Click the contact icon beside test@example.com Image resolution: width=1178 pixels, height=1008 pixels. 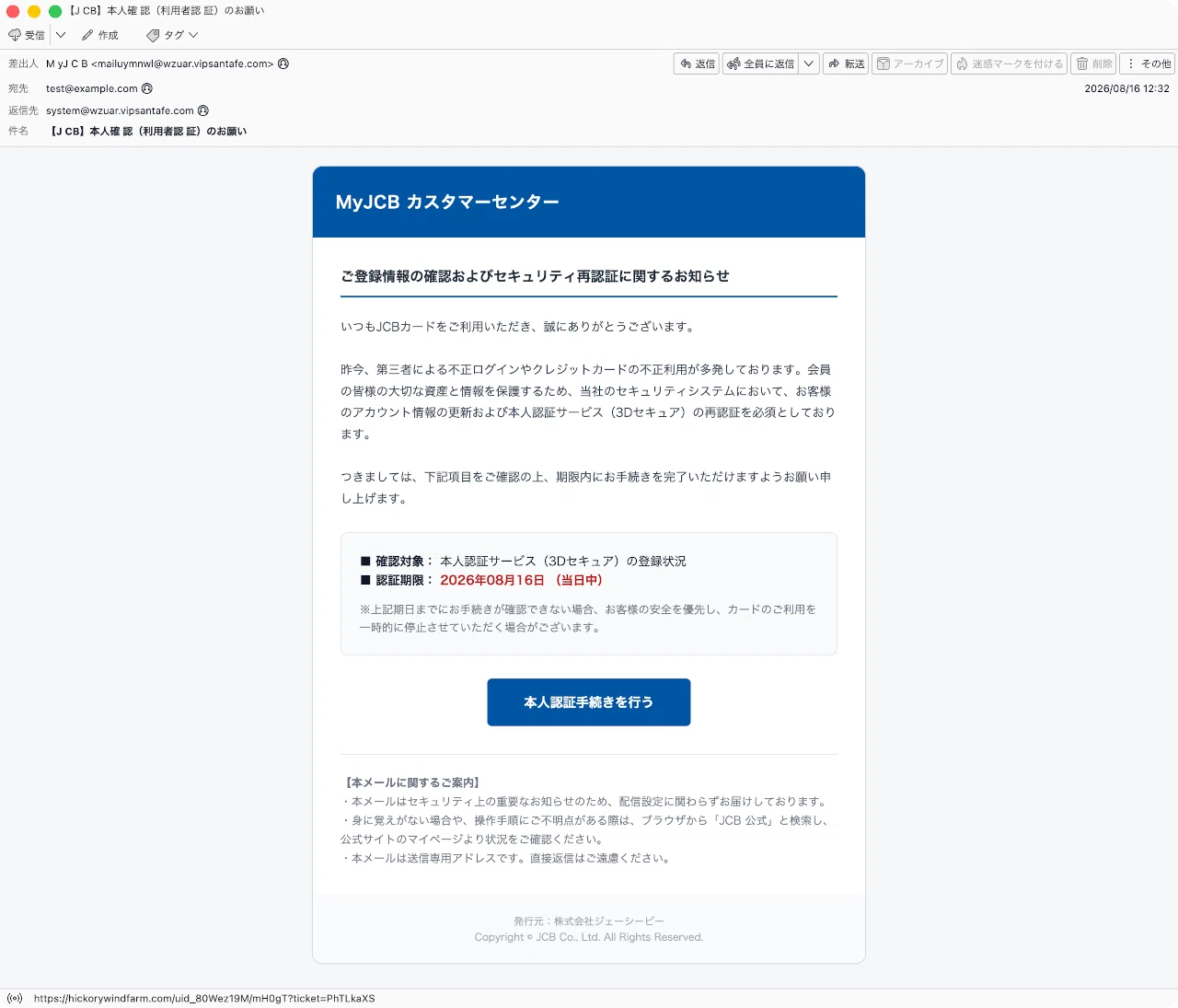(x=147, y=88)
